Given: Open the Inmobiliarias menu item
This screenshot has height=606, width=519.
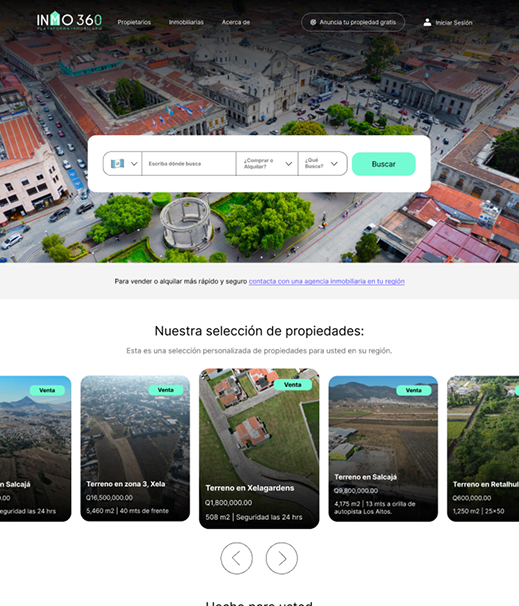Looking at the screenshot, I should click(186, 22).
